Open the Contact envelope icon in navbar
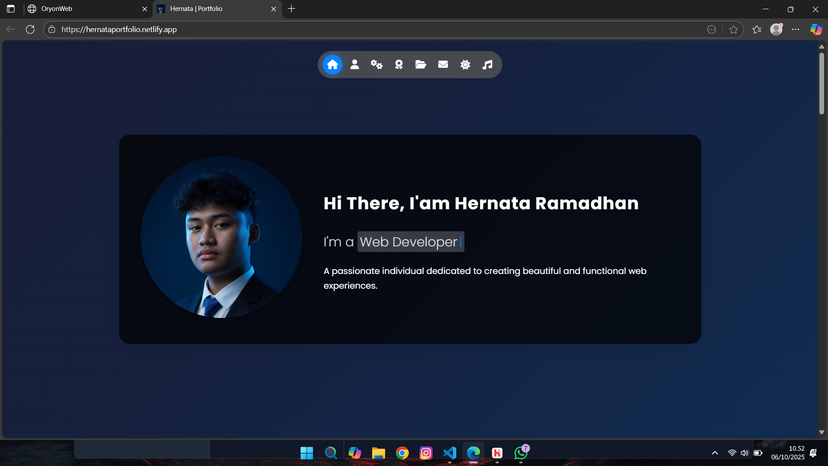 pos(443,64)
